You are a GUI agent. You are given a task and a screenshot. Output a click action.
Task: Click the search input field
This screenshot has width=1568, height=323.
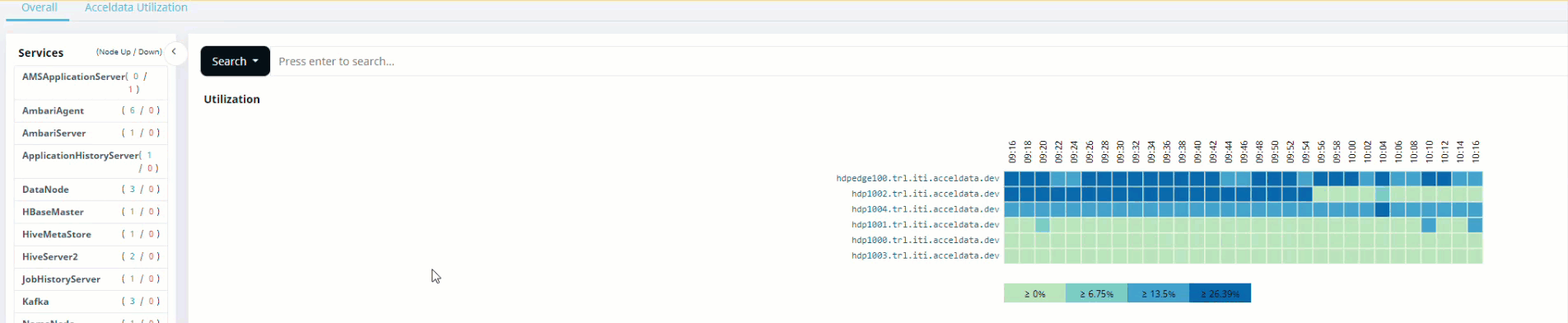click(918, 61)
